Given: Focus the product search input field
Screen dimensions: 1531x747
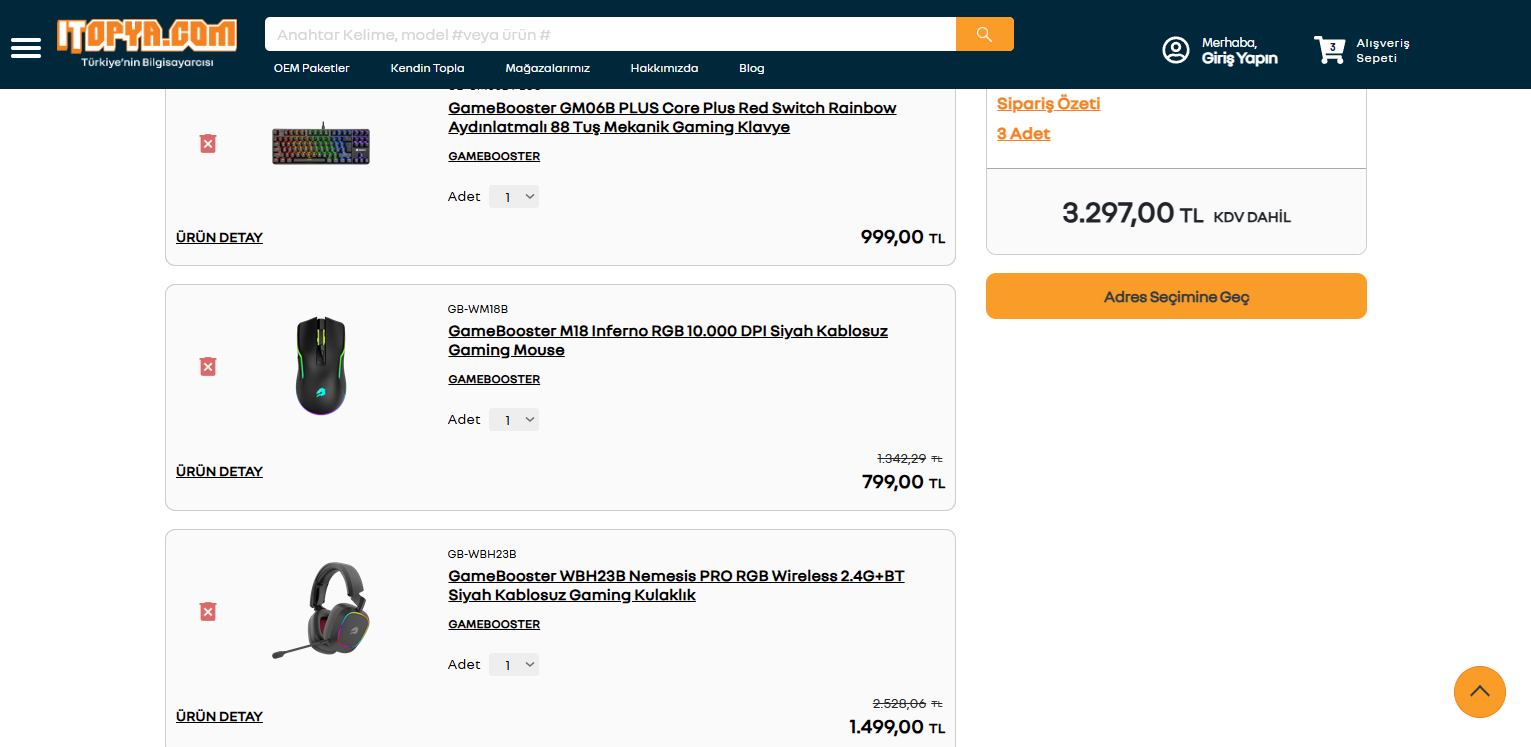Looking at the screenshot, I should coord(610,34).
